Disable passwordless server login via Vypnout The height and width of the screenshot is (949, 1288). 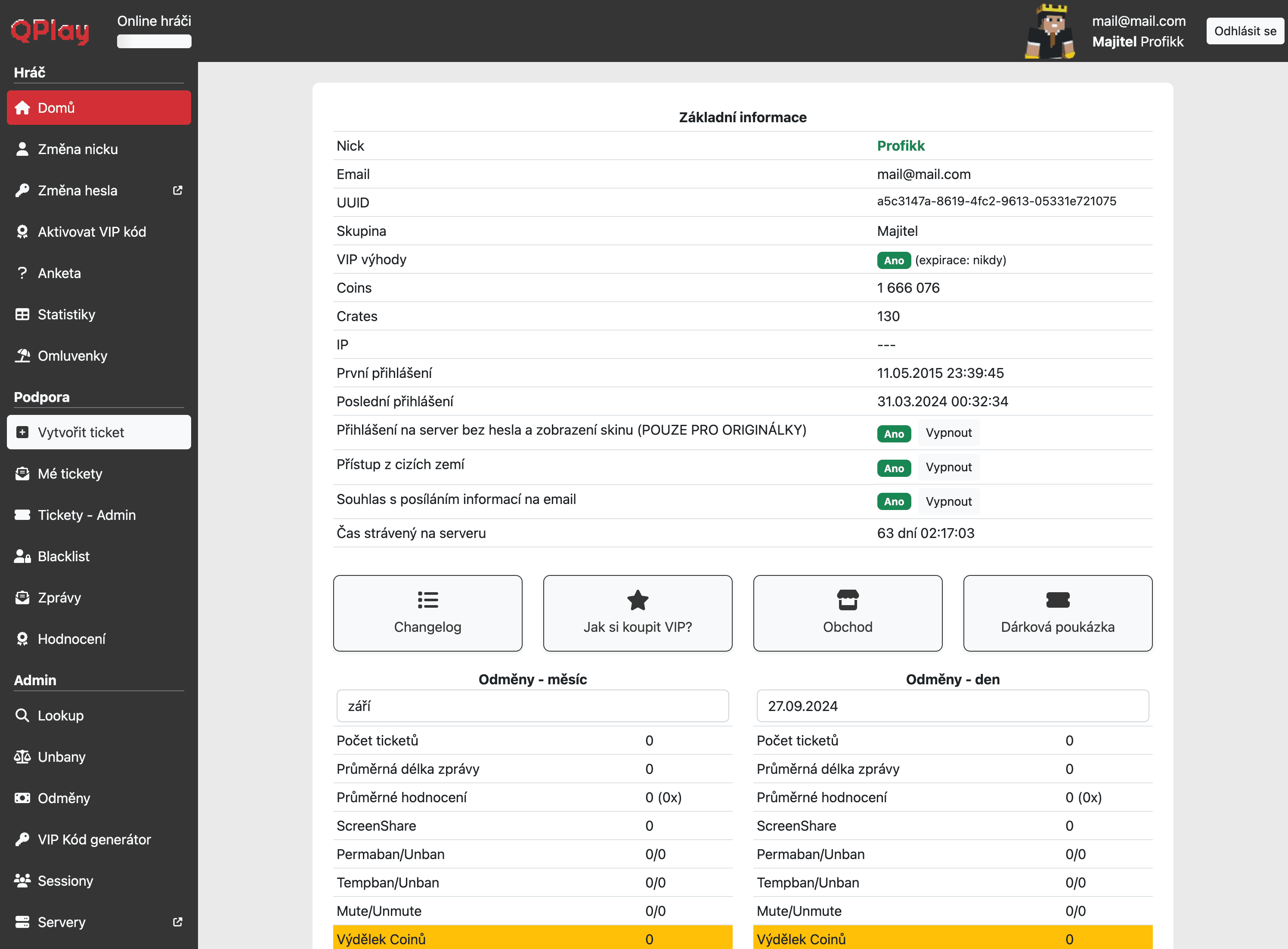click(x=948, y=433)
